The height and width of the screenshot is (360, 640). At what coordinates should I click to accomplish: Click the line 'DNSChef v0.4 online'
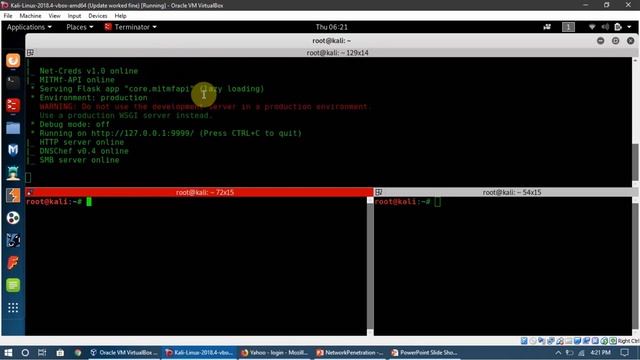pos(84,151)
